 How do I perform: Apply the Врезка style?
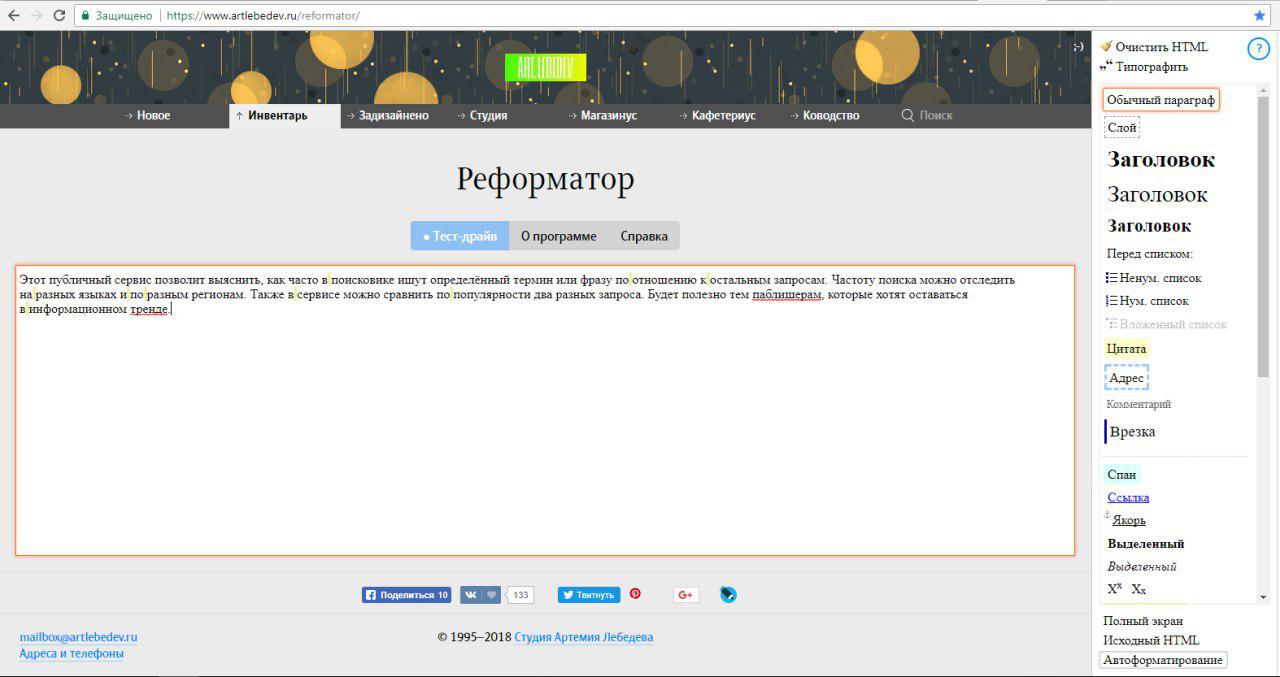[1131, 432]
